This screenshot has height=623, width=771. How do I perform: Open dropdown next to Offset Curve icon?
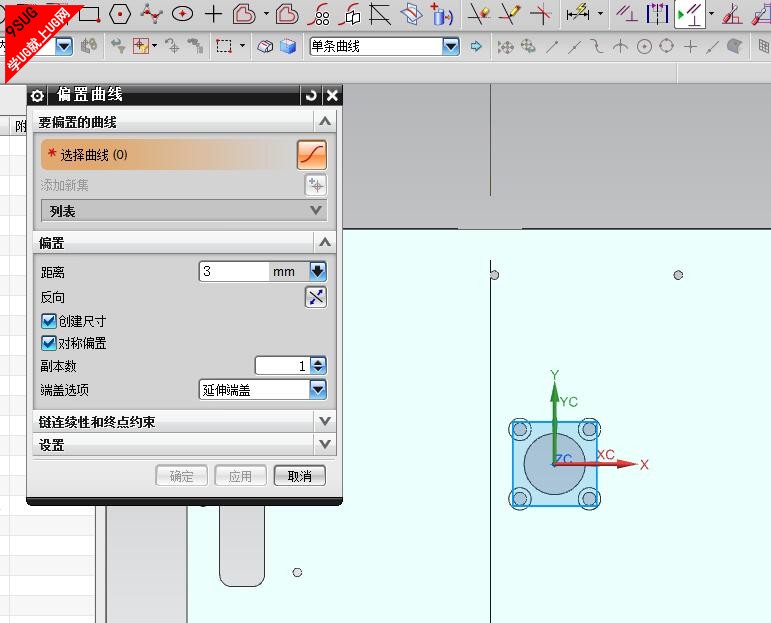266,14
